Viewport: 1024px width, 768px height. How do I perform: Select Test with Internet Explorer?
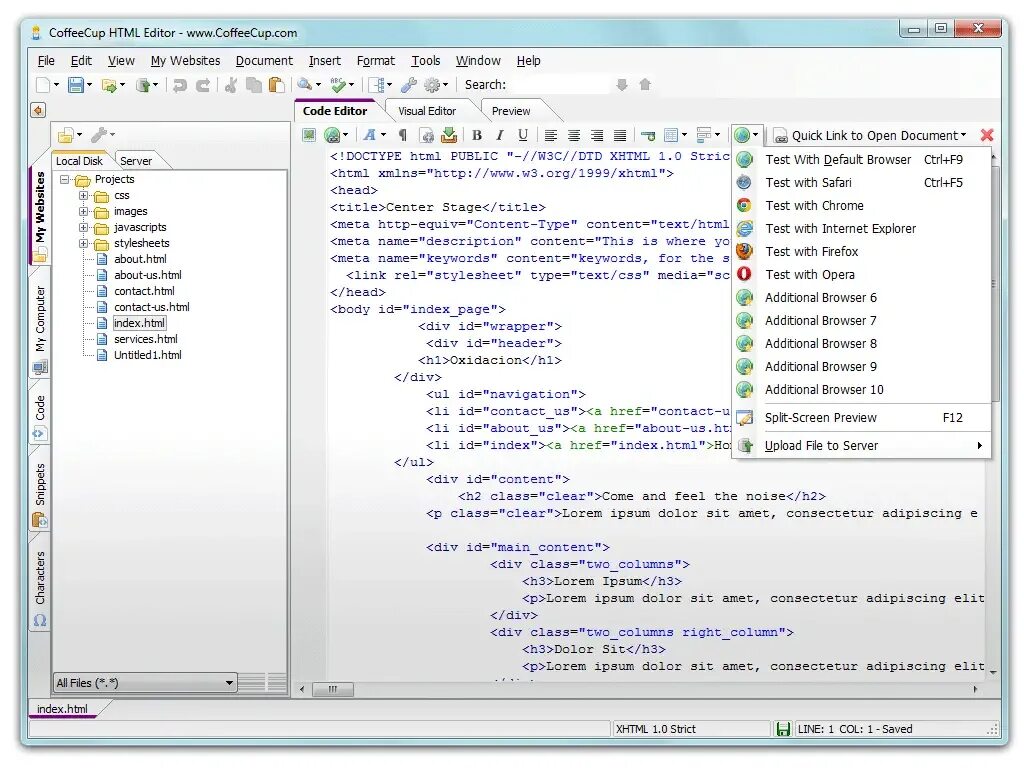tap(862, 229)
